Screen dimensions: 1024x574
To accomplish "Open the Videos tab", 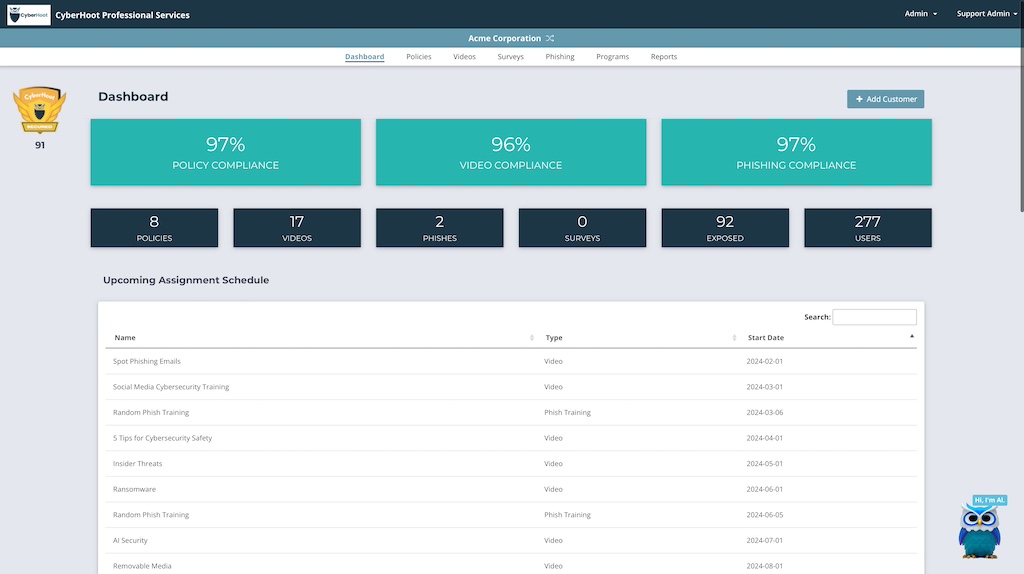I will (x=464, y=57).
